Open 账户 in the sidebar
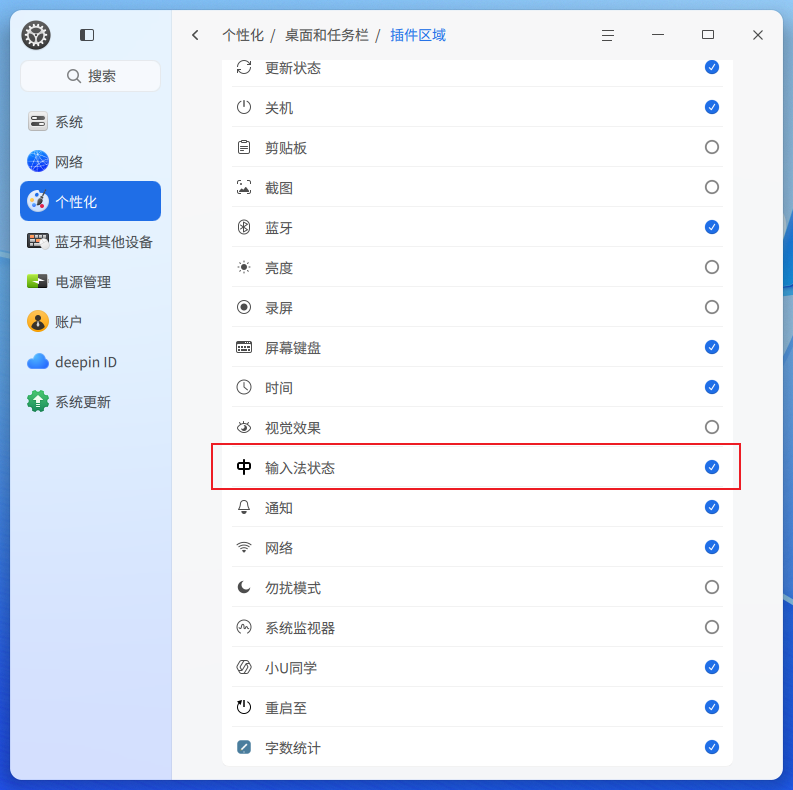 point(91,321)
